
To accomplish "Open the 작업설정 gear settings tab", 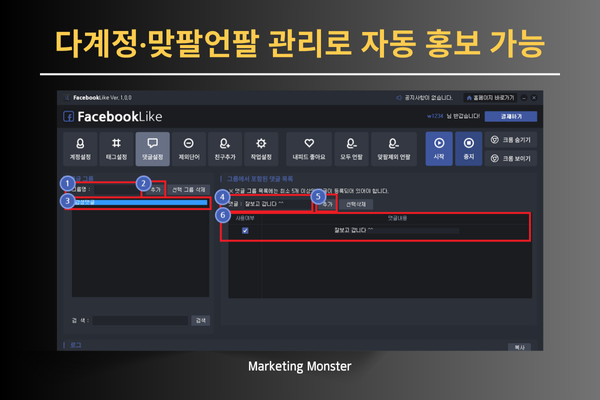I will [261, 149].
